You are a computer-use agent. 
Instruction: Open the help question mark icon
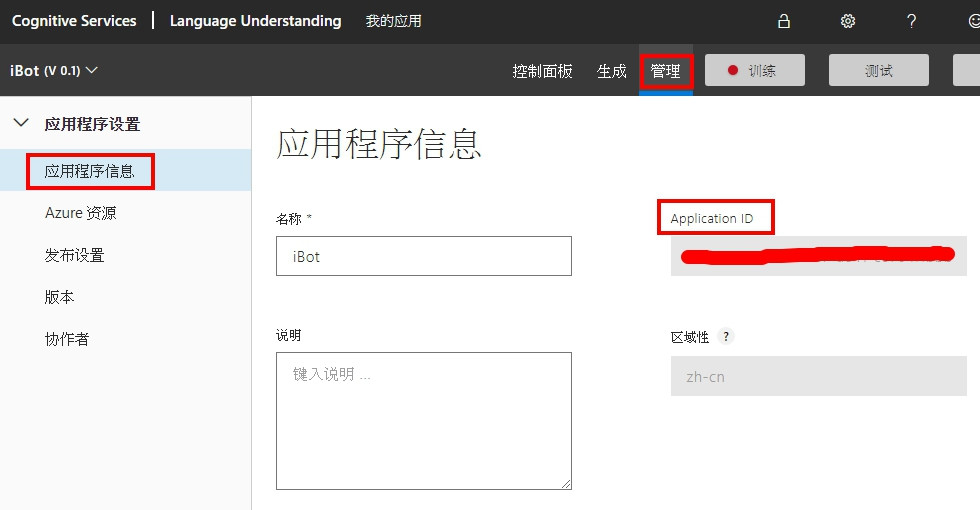911,21
